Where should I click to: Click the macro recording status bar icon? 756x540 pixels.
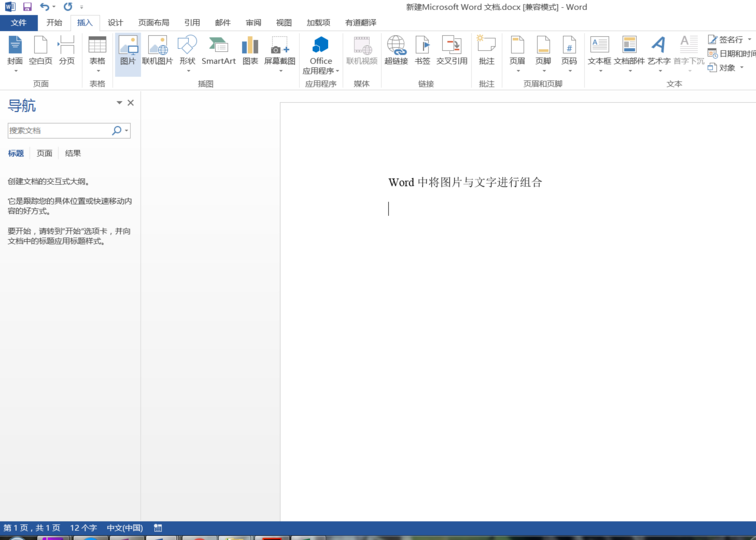[158, 528]
